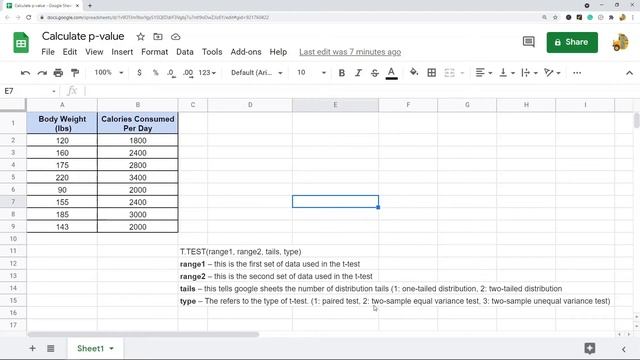Click the Explore button at bottom right
Image resolution: width=640 pixels, height=360 pixels.
click(x=589, y=348)
